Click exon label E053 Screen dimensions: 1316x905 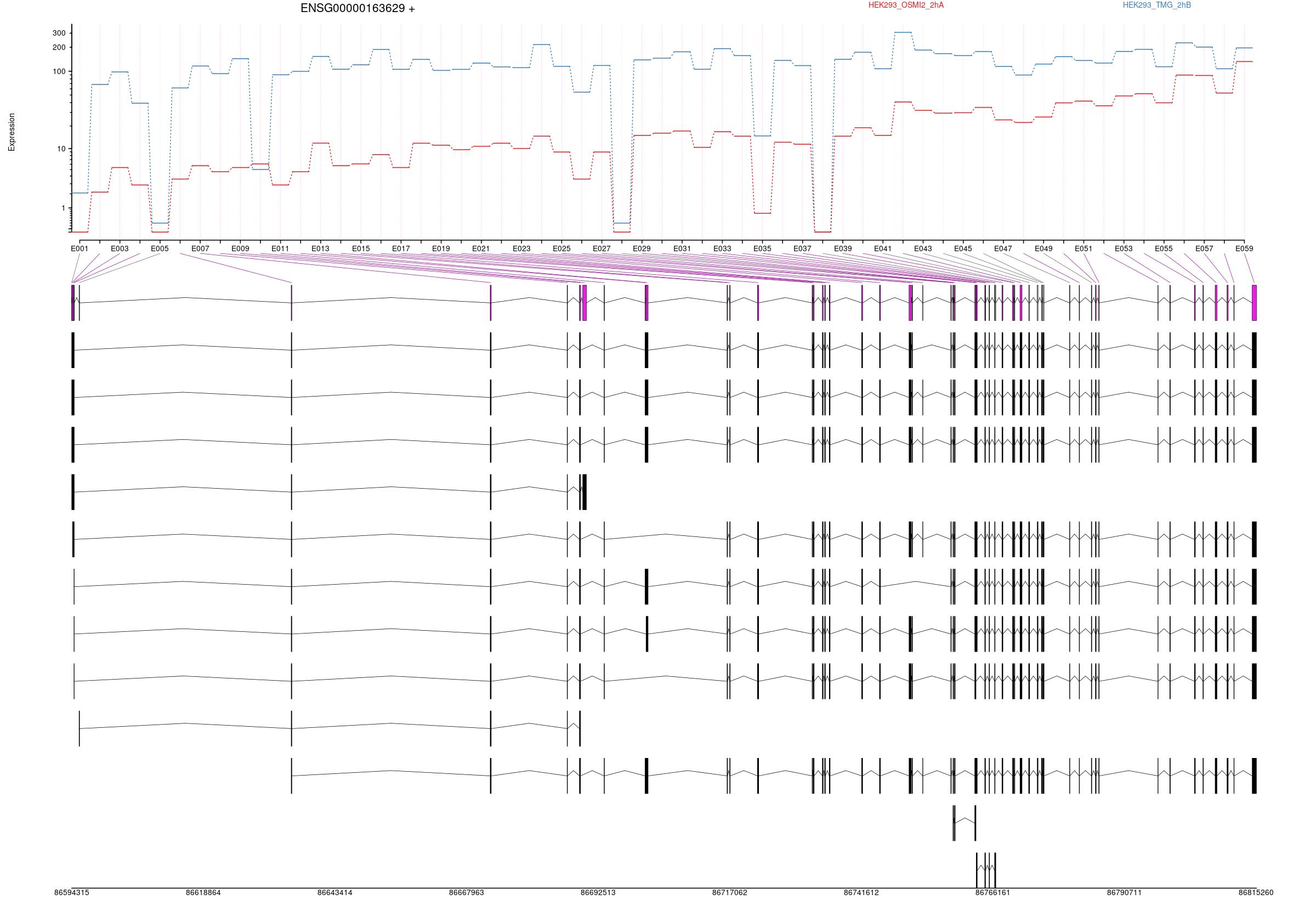tap(1124, 248)
